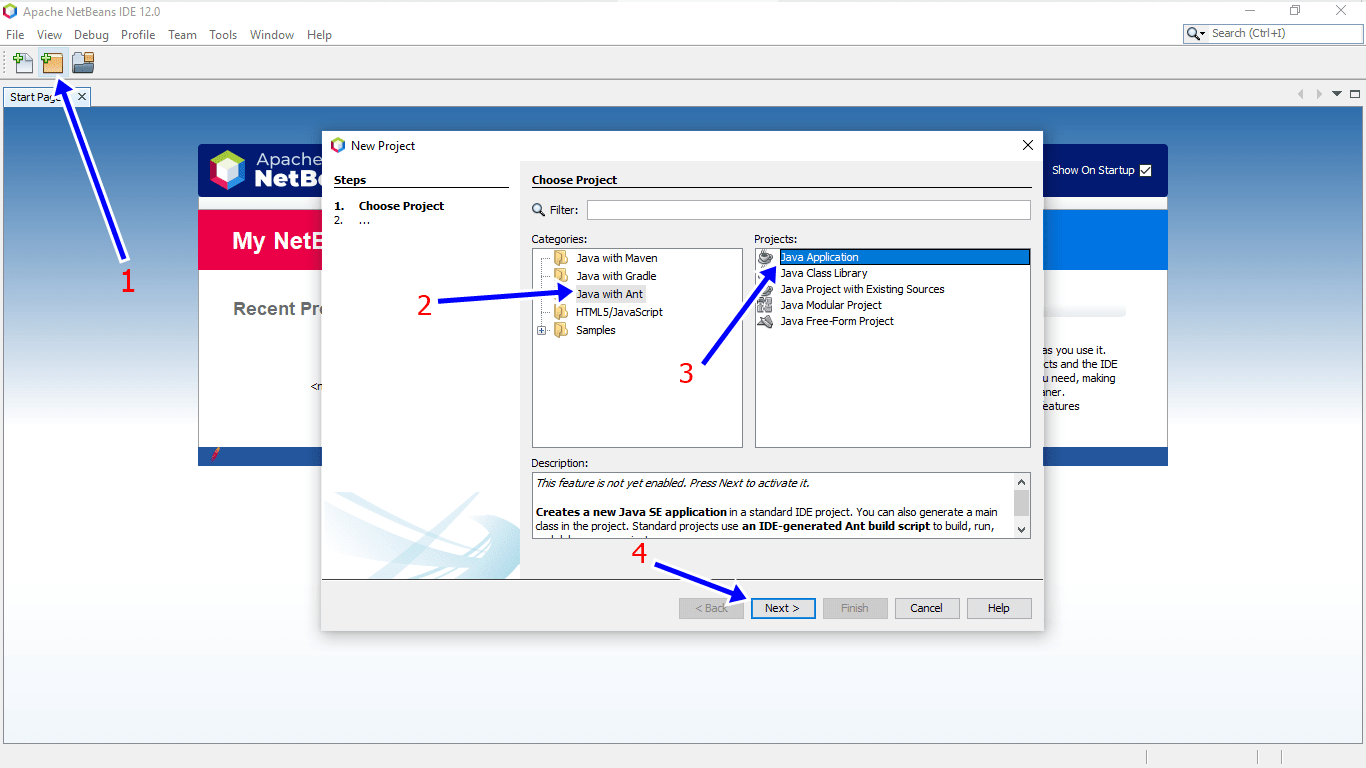The image size is (1366, 768).
Task: Select the HTML5/JavaScript category
Action: 619,312
